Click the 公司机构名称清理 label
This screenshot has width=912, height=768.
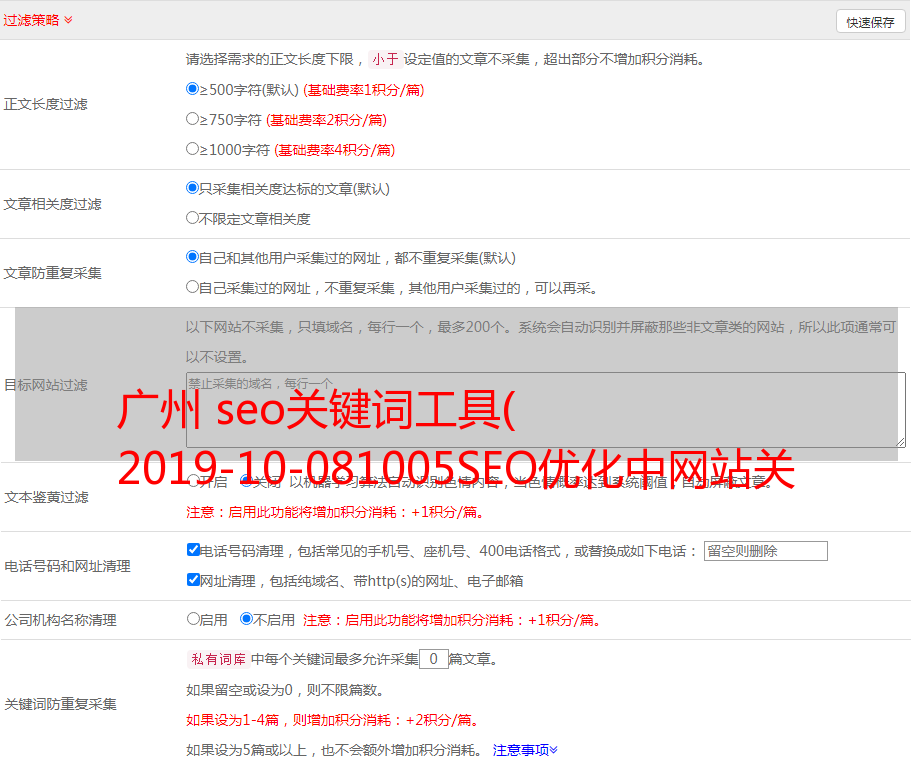tap(60, 620)
